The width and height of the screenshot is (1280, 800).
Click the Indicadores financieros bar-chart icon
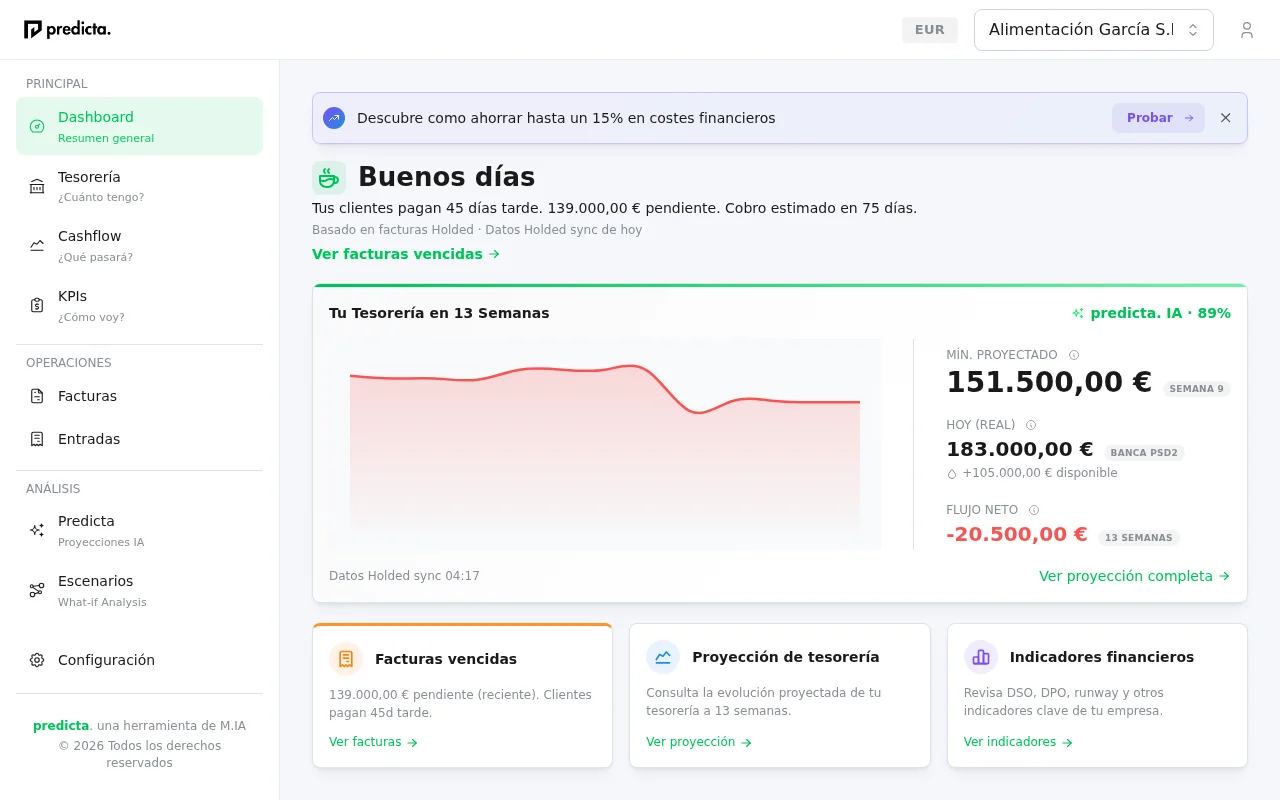[980, 657]
